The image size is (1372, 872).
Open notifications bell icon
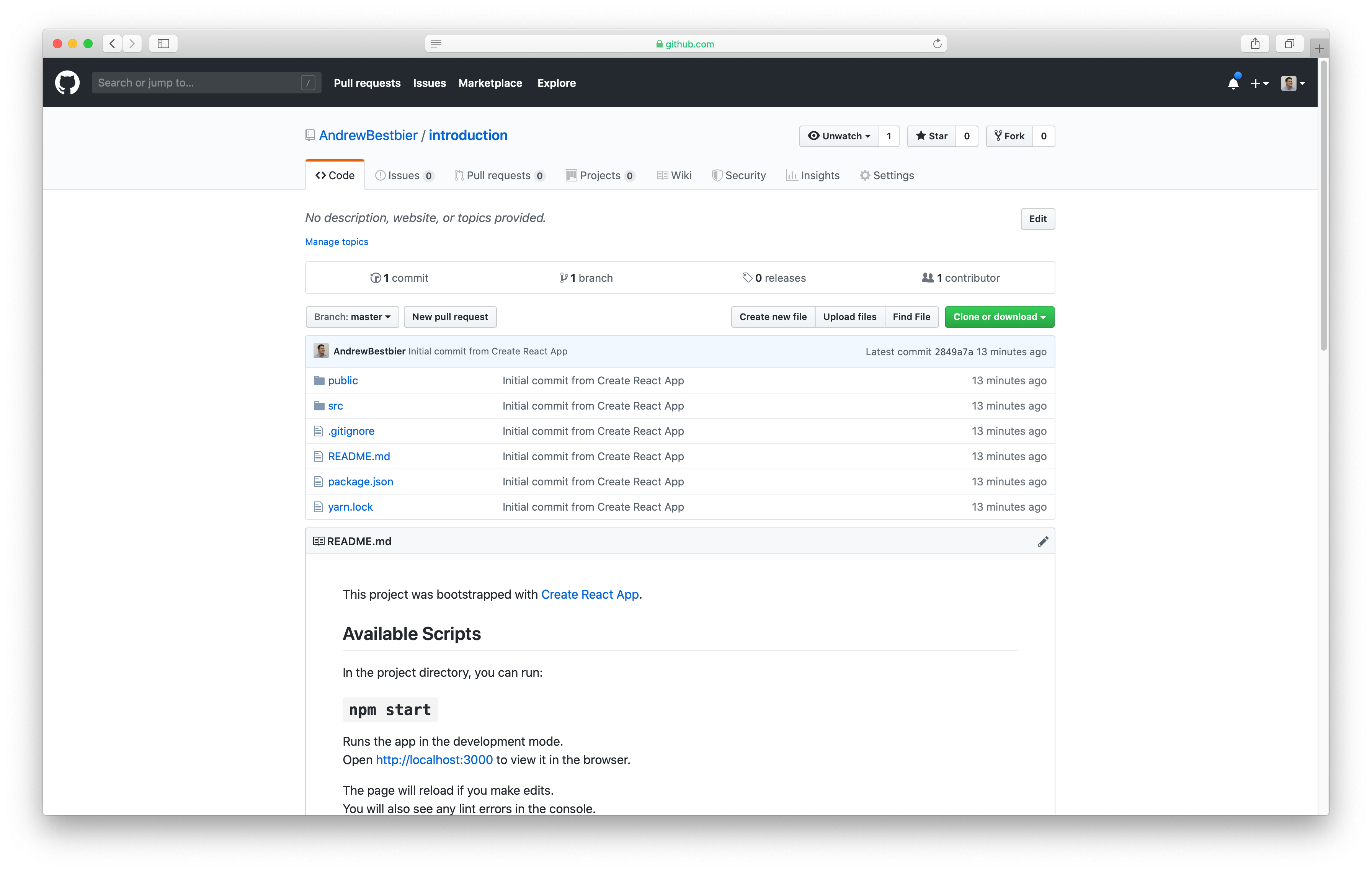[1233, 84]
